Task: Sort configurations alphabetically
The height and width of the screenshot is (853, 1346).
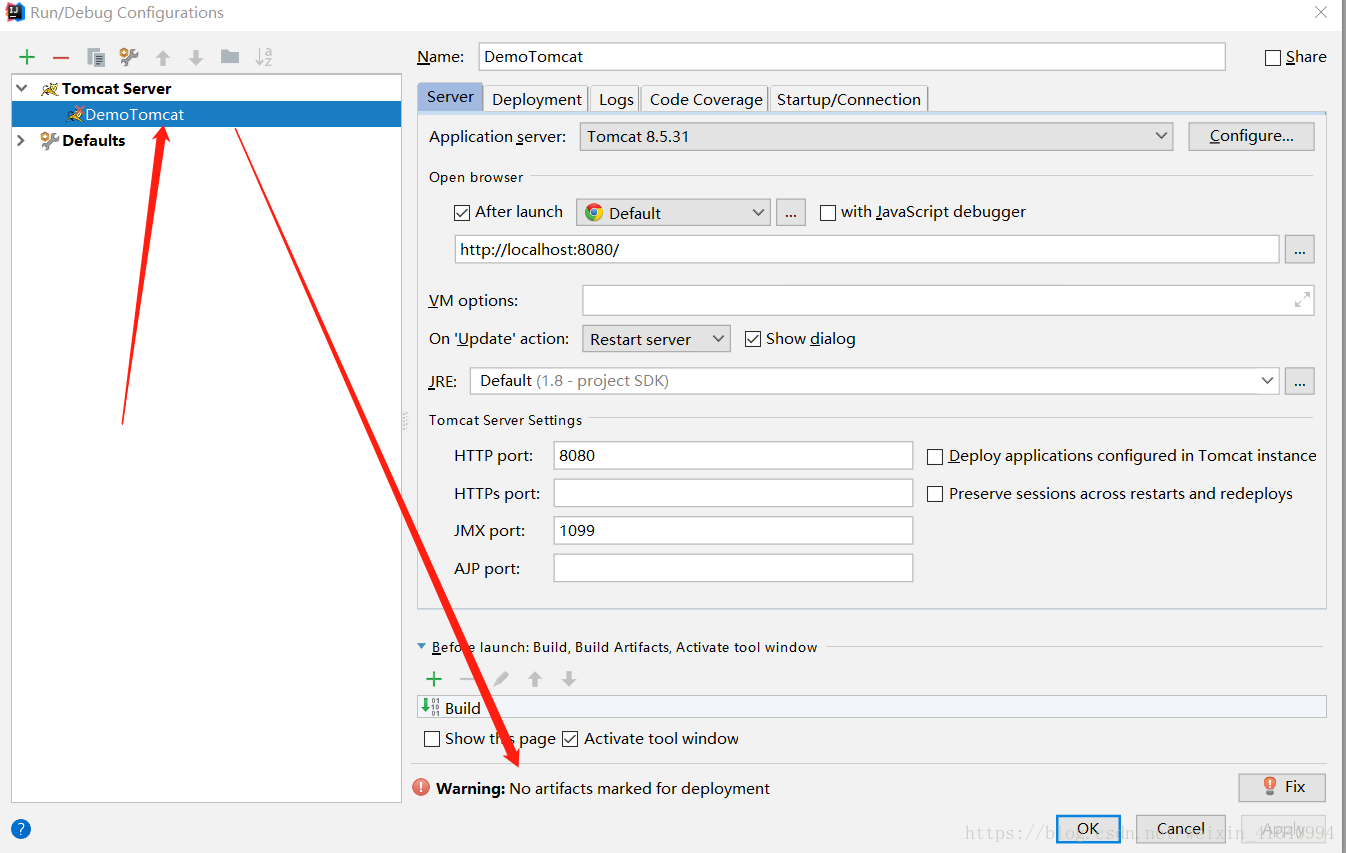Action: (264, 58)
